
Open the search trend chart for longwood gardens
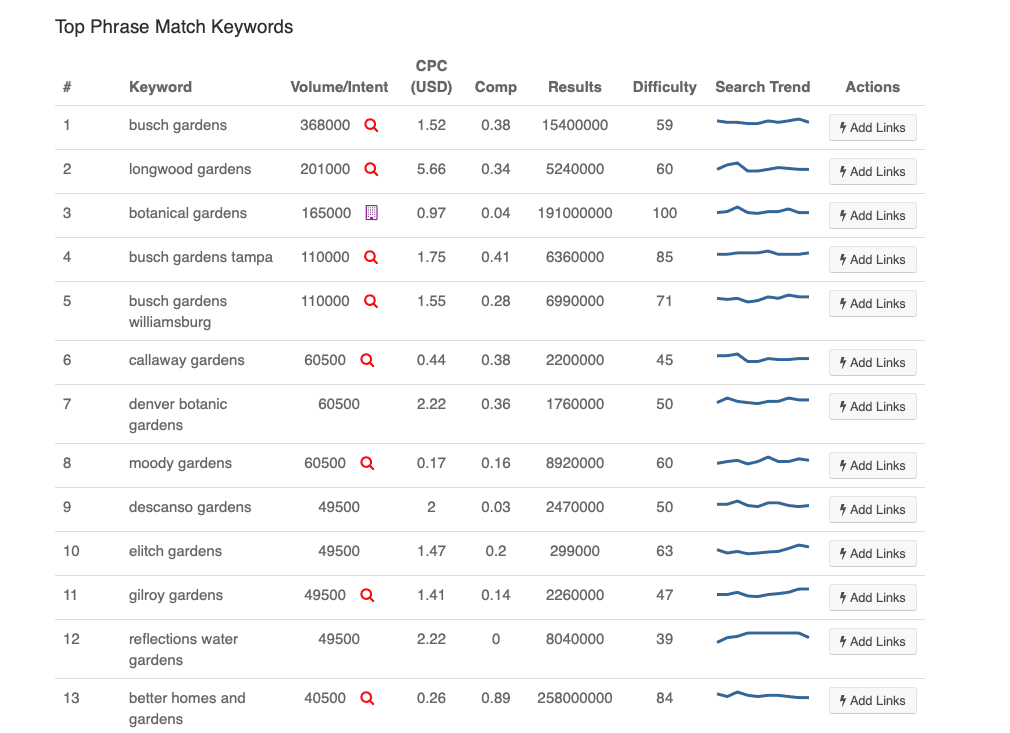[762, 168]
